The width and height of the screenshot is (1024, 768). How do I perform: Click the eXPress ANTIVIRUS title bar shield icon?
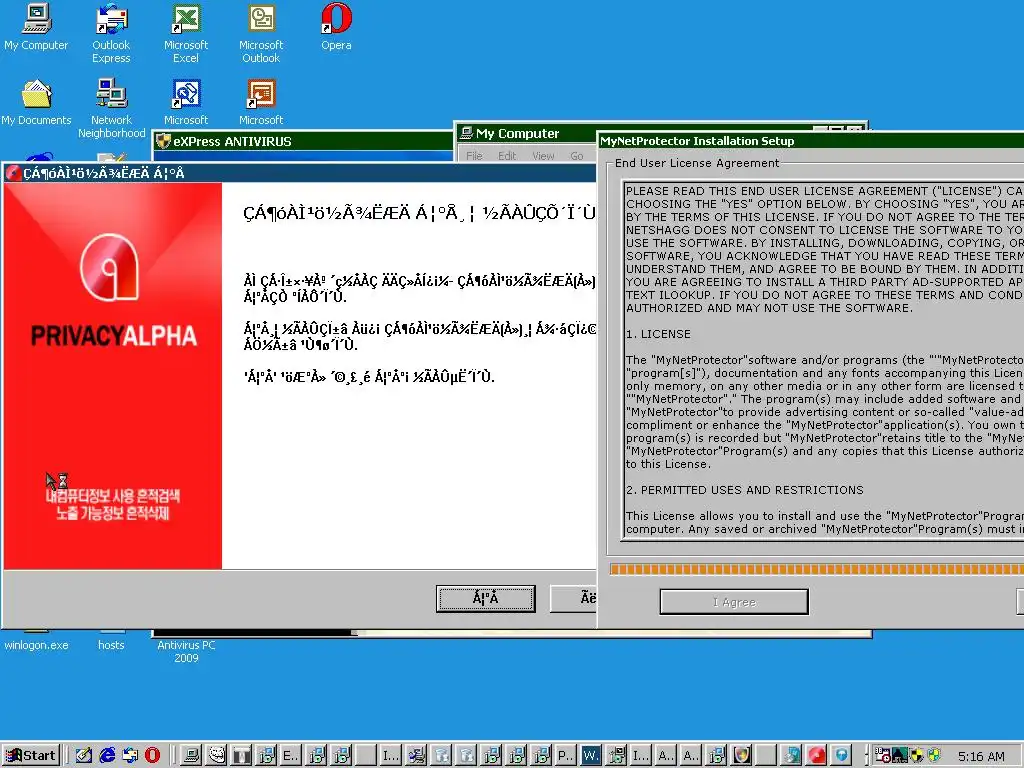[x=163, y=141]
